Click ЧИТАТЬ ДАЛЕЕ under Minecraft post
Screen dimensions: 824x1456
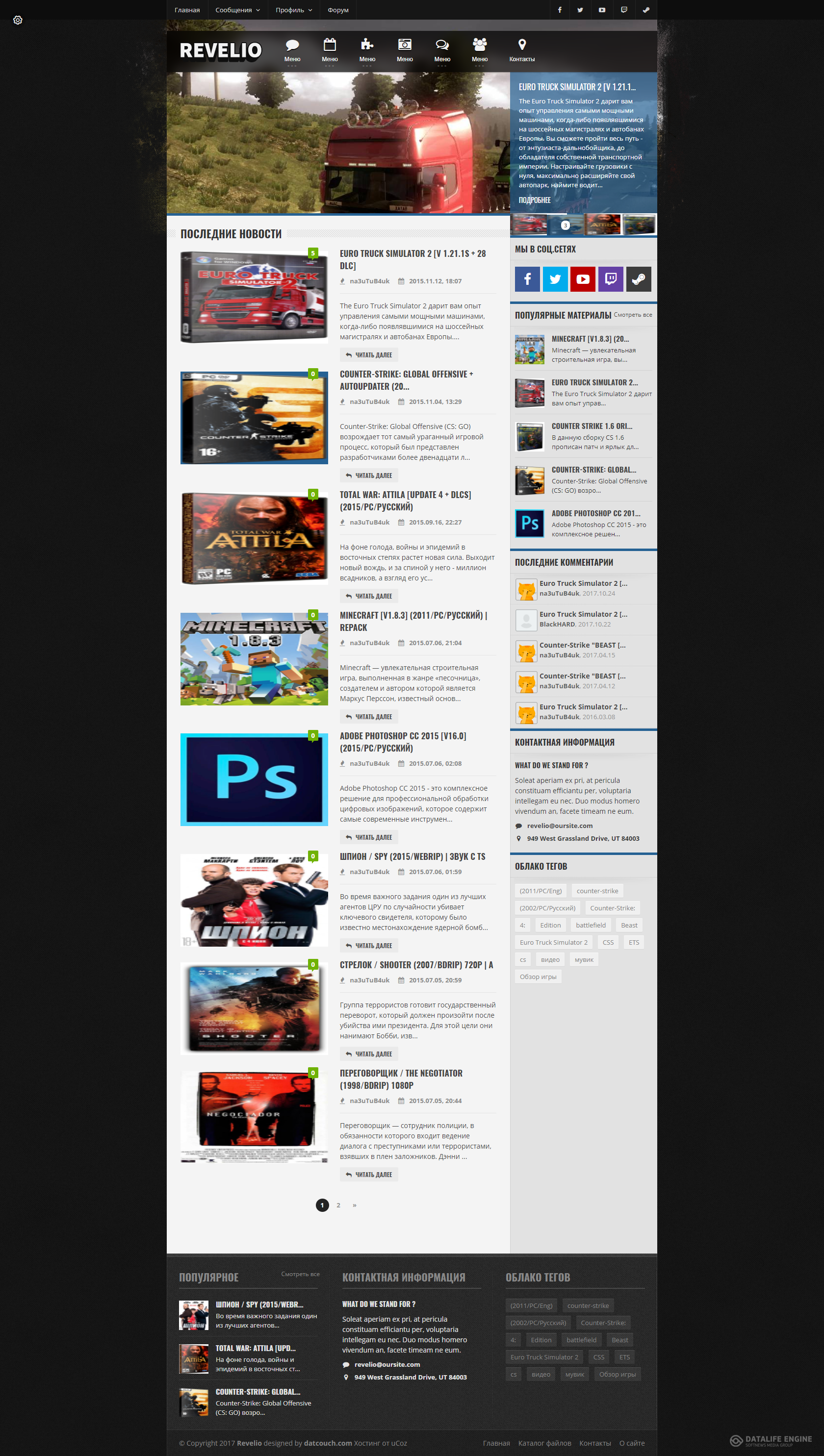click(369, 716)
